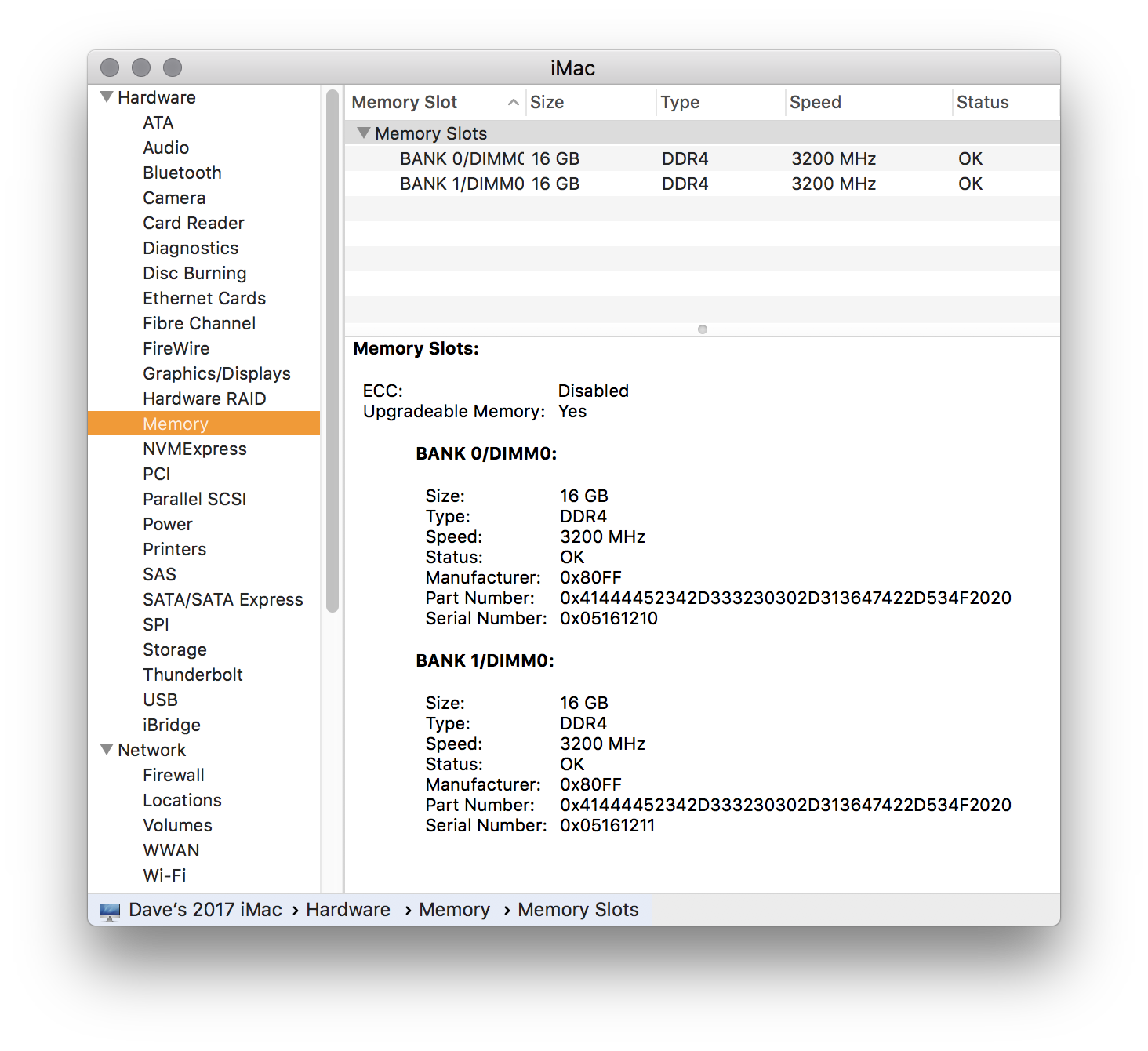Click the split pane divider handle dot
Viewport: 1148px width, 1051px height.
pos(703,329)
